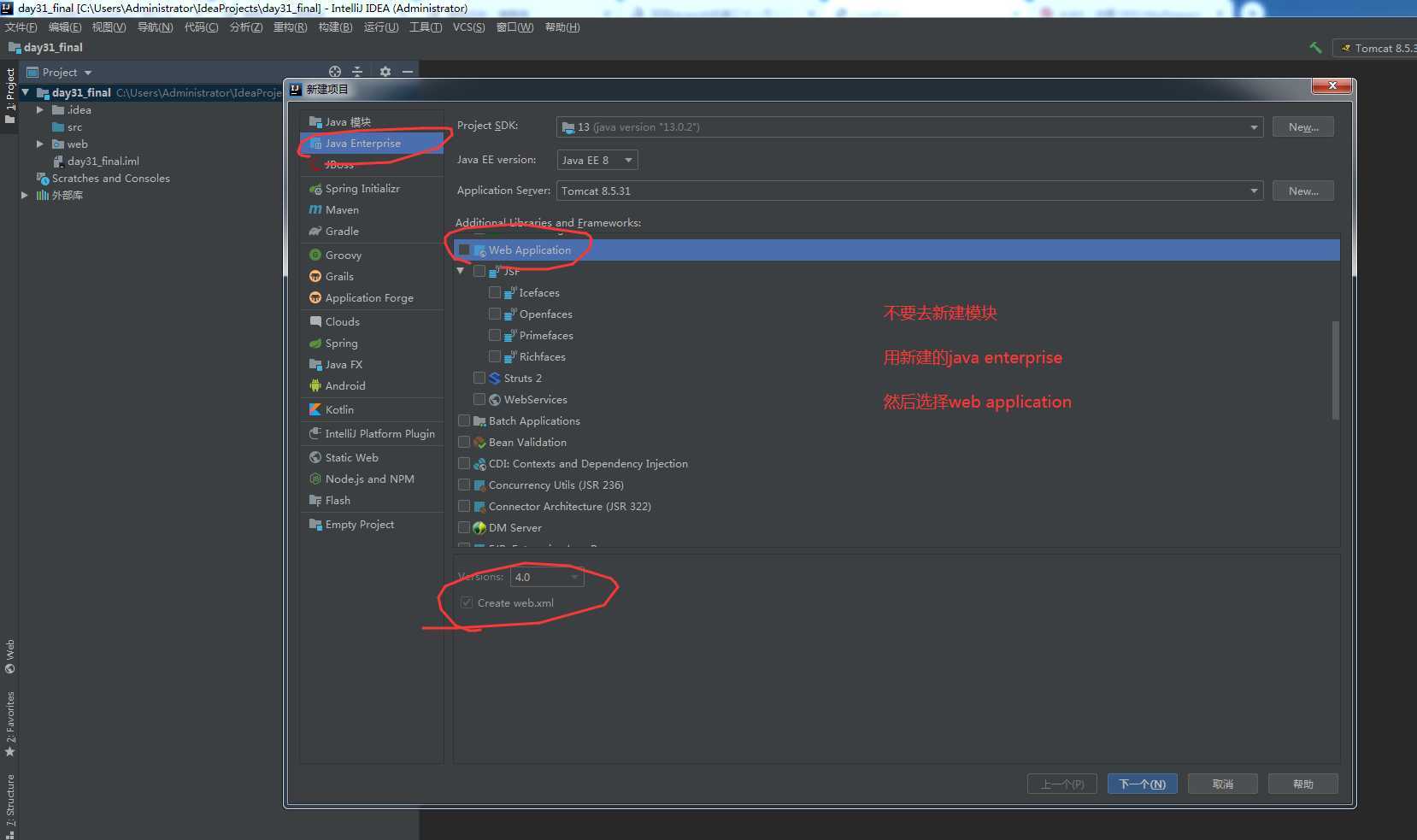Screen dimensions: 1417x840
Task: Open the Favorites tool window tab
Action: [10, 724]
